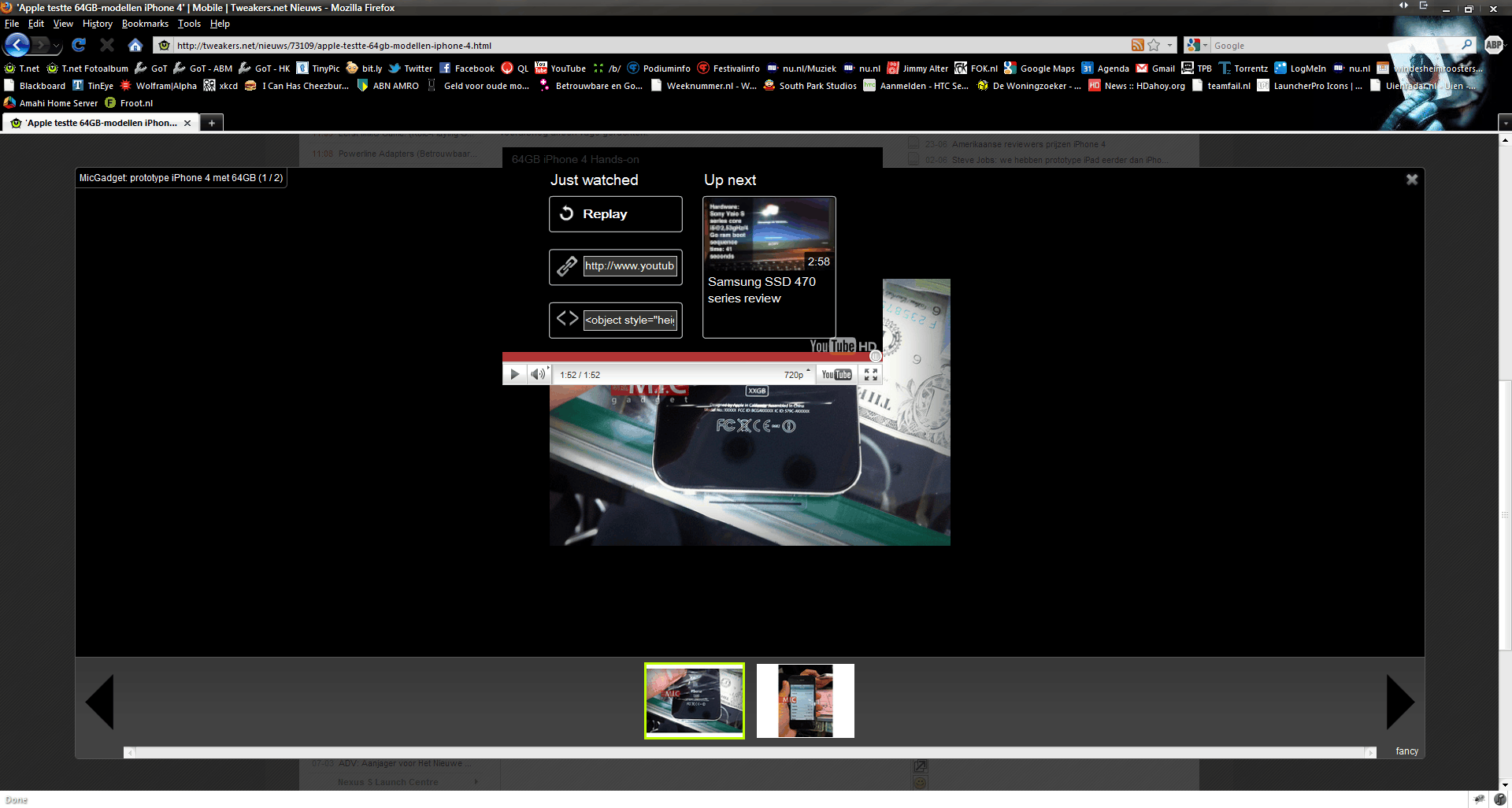Click the embed code object field
The height and width of the screenshot is (808, 1512).
629,321
